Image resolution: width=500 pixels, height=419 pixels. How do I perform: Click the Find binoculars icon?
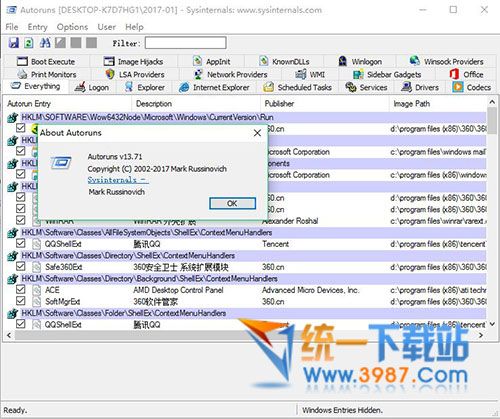[45, 43]
